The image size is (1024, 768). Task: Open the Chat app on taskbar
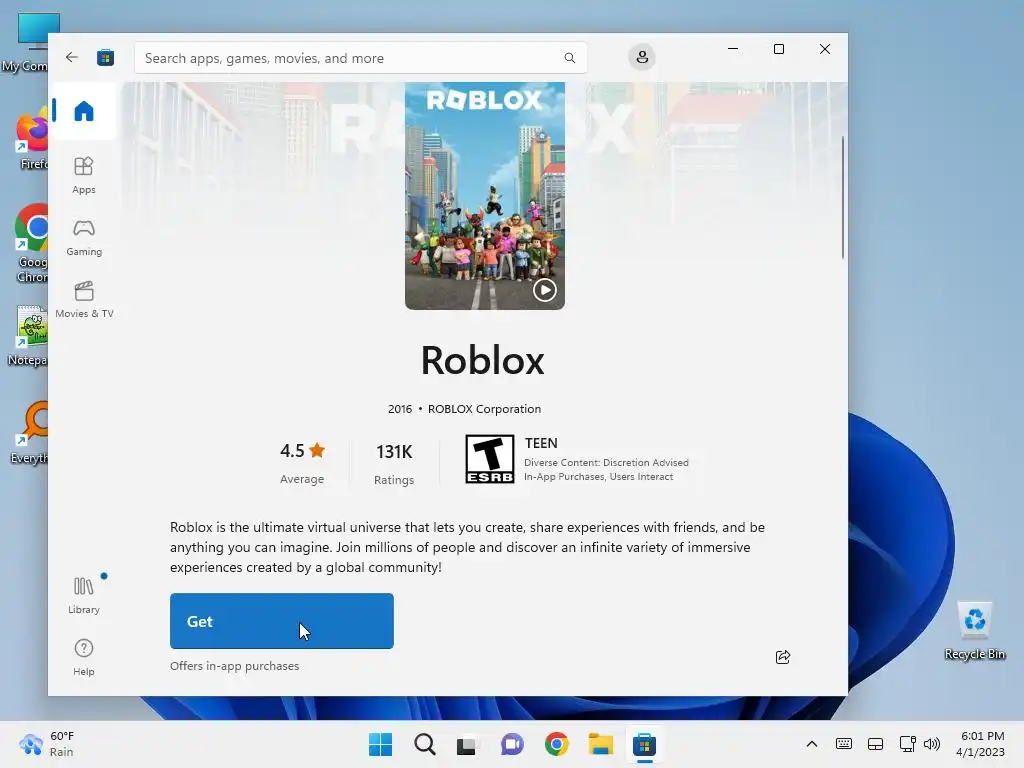(512, 744)
